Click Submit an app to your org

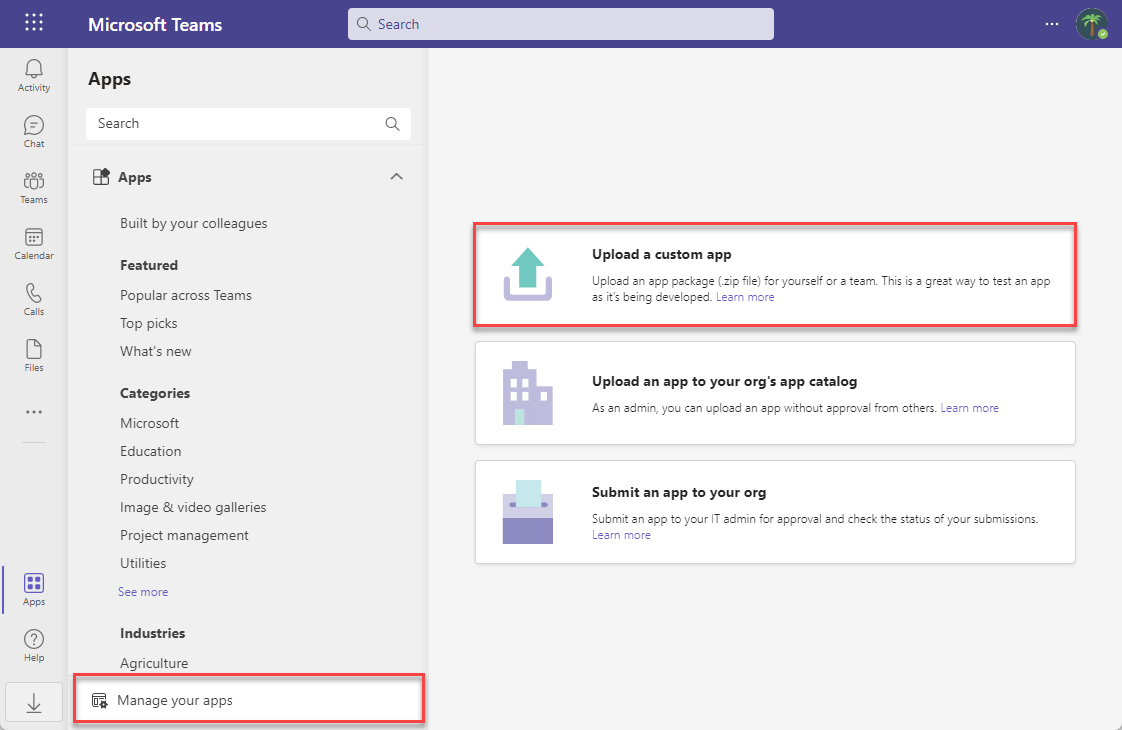[678, 492]
